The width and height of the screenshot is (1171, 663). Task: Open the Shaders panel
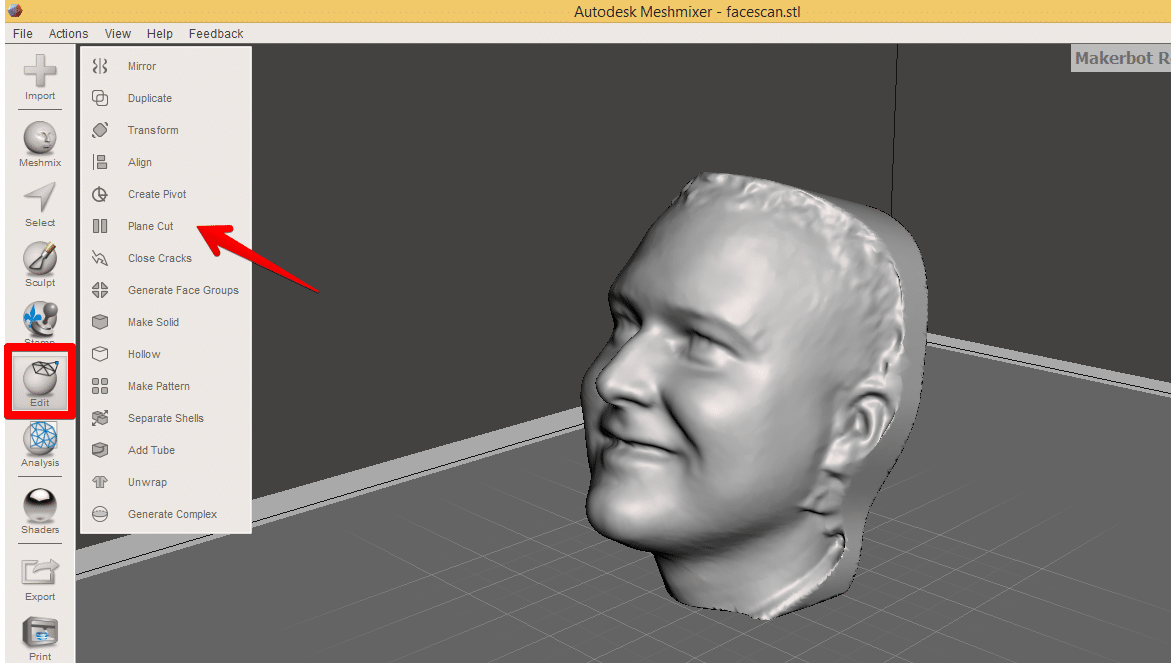[x=40, y=511]
